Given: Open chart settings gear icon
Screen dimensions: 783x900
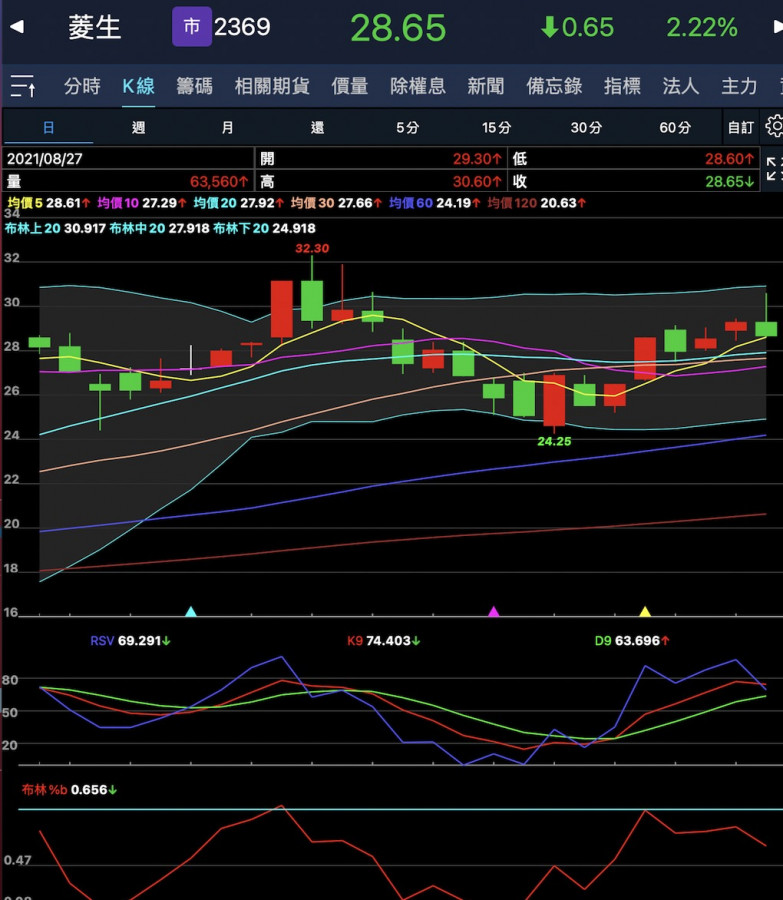Looking at the screenshot, I should [773, 127].
